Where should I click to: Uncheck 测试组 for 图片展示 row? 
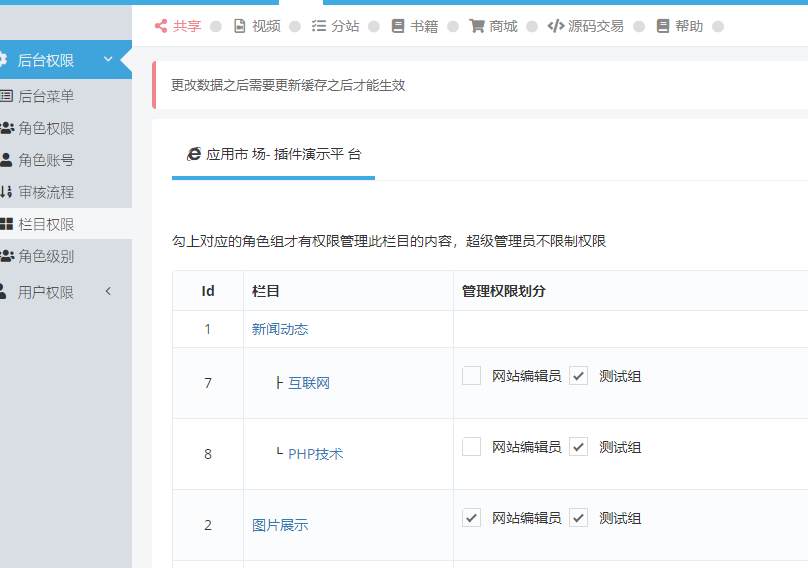[579, 518]
